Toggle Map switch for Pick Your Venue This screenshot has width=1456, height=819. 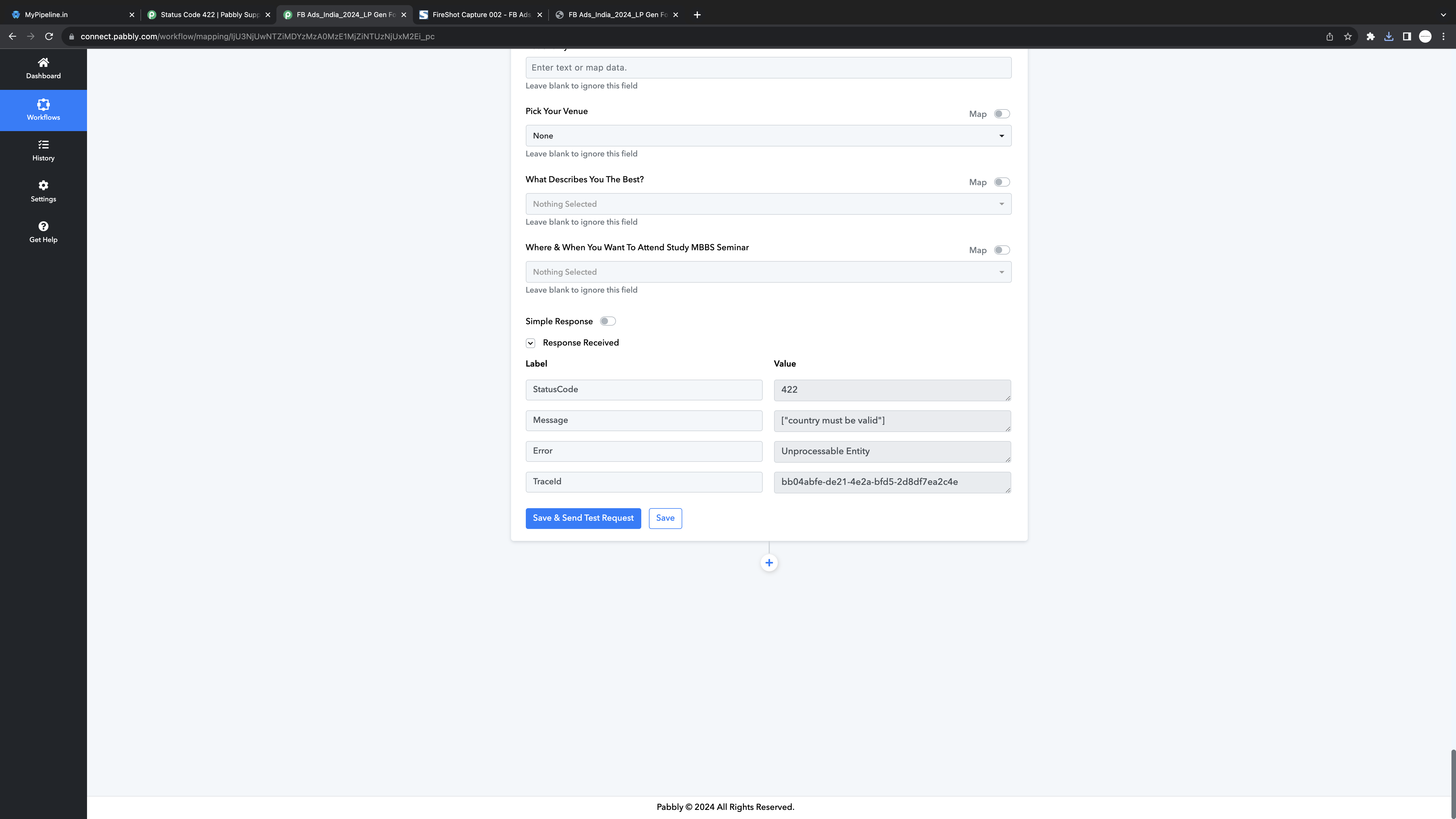(1002, 114)
